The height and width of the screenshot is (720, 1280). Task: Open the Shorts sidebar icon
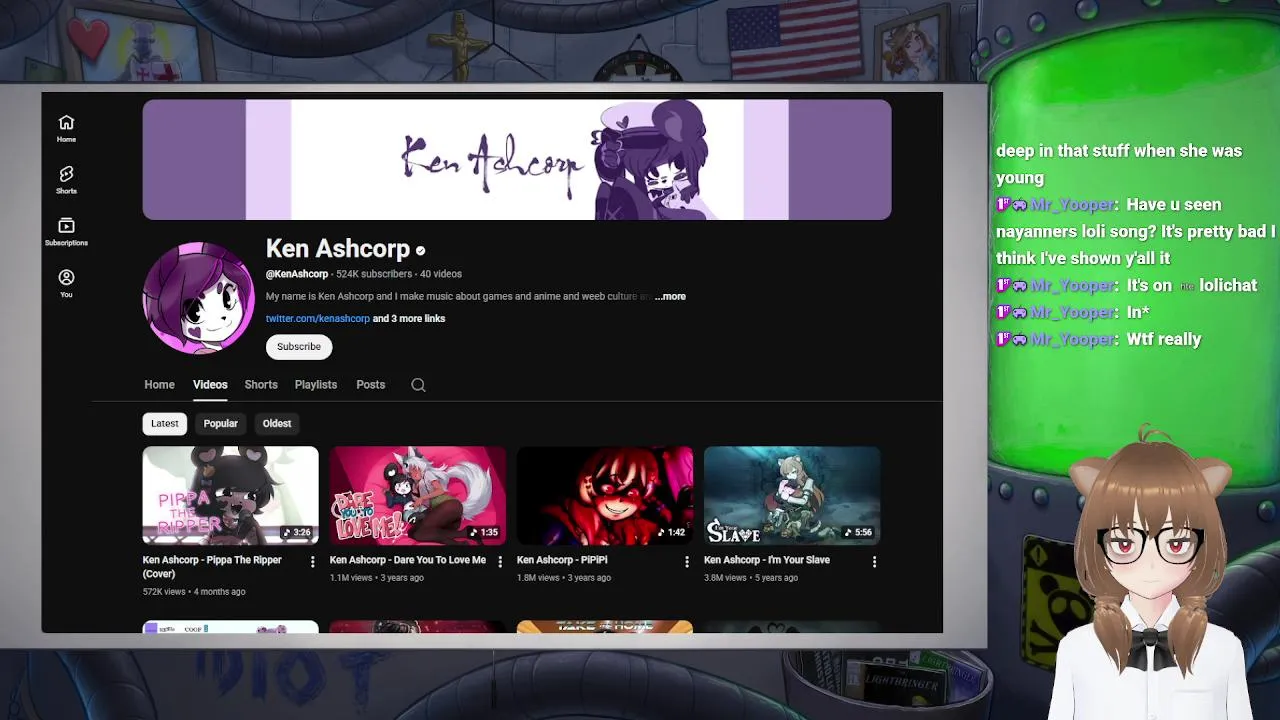66,180
